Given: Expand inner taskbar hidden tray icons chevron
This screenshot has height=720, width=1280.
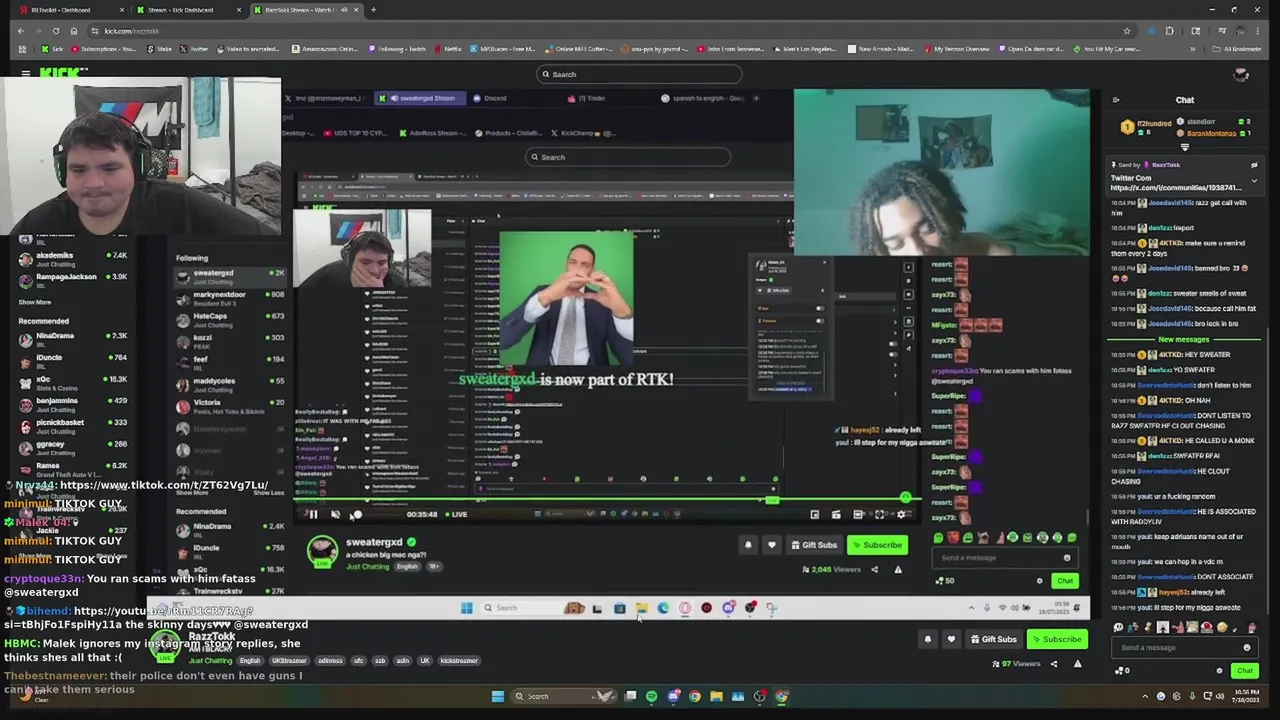Looking at the screenshot, I should (971, 608).
